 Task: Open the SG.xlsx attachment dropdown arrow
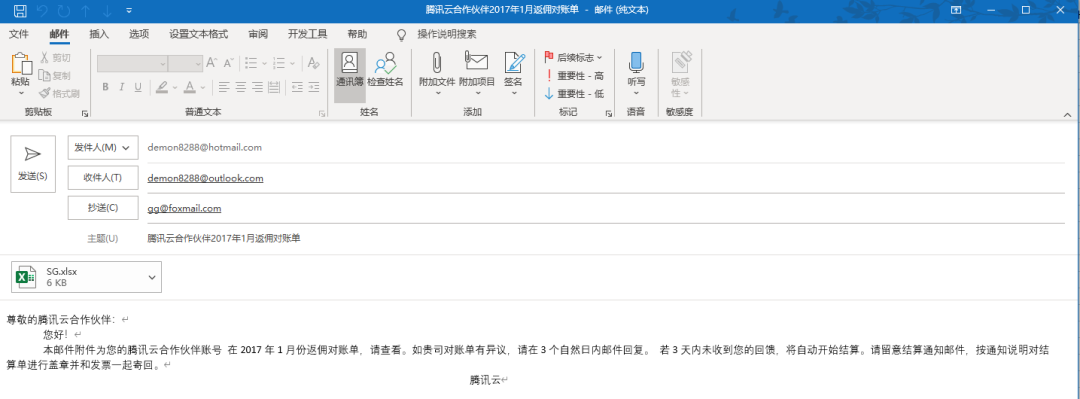[152, 277]
